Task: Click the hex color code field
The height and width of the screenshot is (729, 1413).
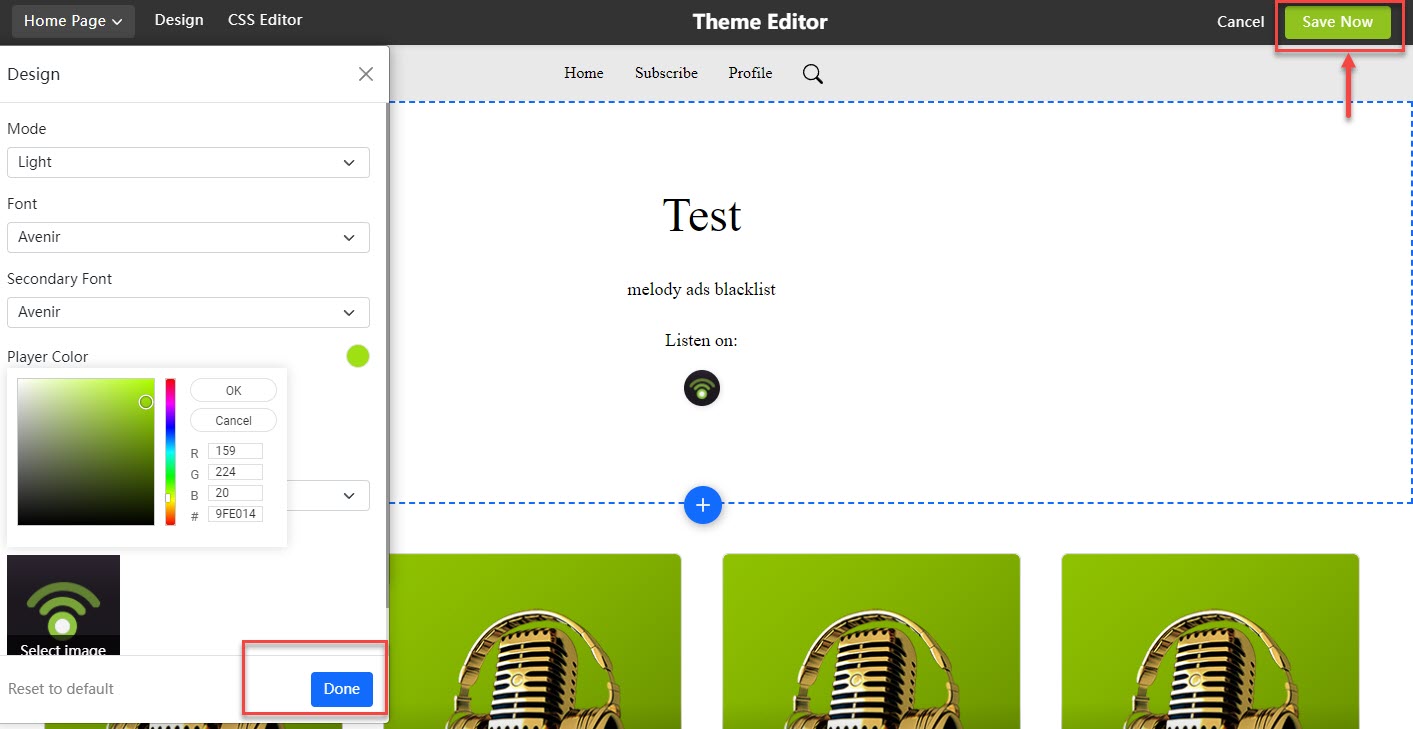Action: click(235, 514)
